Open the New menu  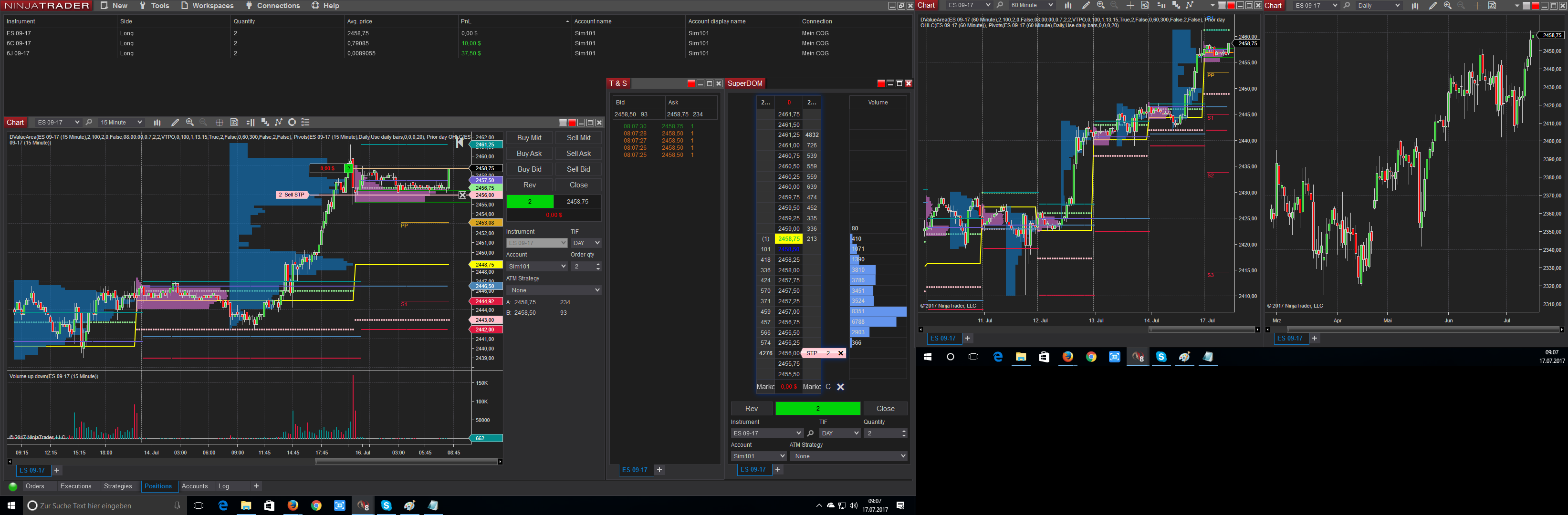point(114,5)
